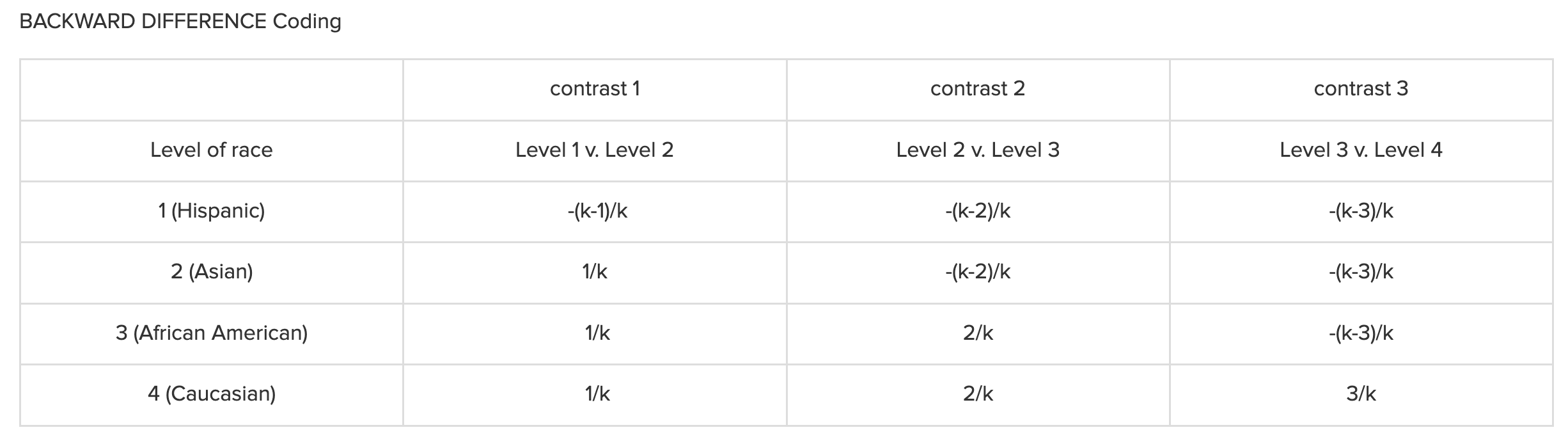The width and height of the screenshot is (1568, 439).
Task: Click Caucasian's 3/k value under contrast 3
Action: (x=1361, y=394)
